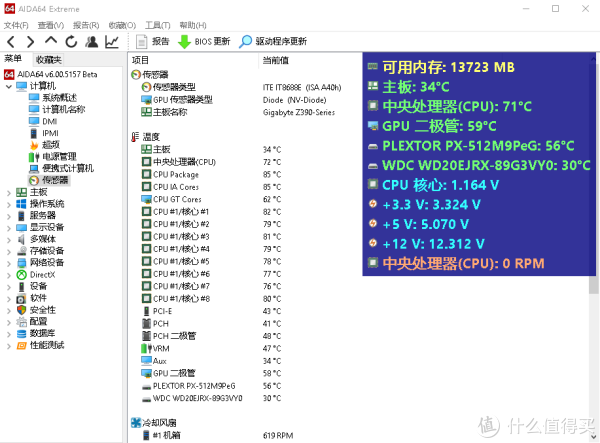Viewport: 600px width, 443px height.
Task: Click the thermometer icon beside 温度
Action: [135, 137]
